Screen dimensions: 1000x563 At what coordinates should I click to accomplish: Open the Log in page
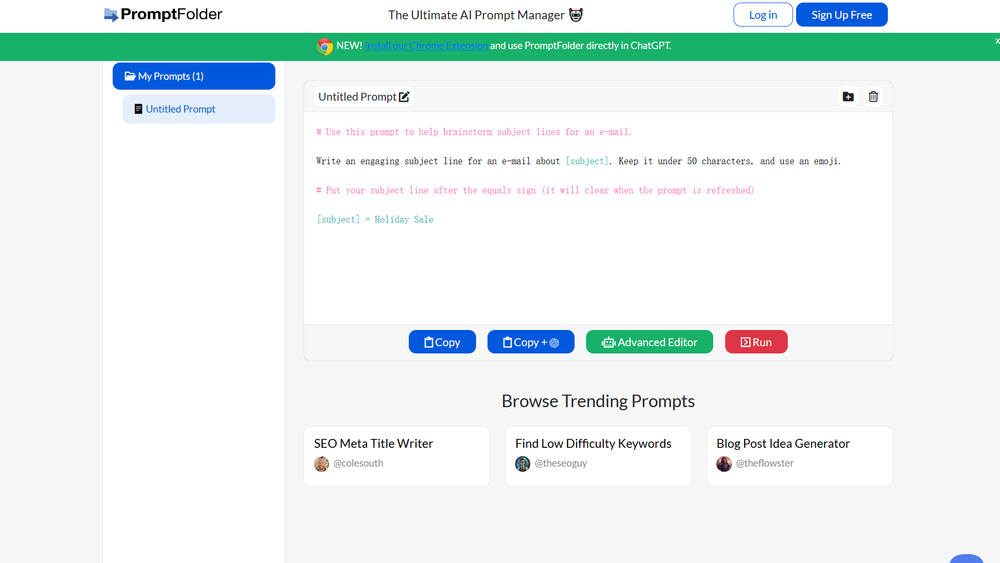(763, 15)
